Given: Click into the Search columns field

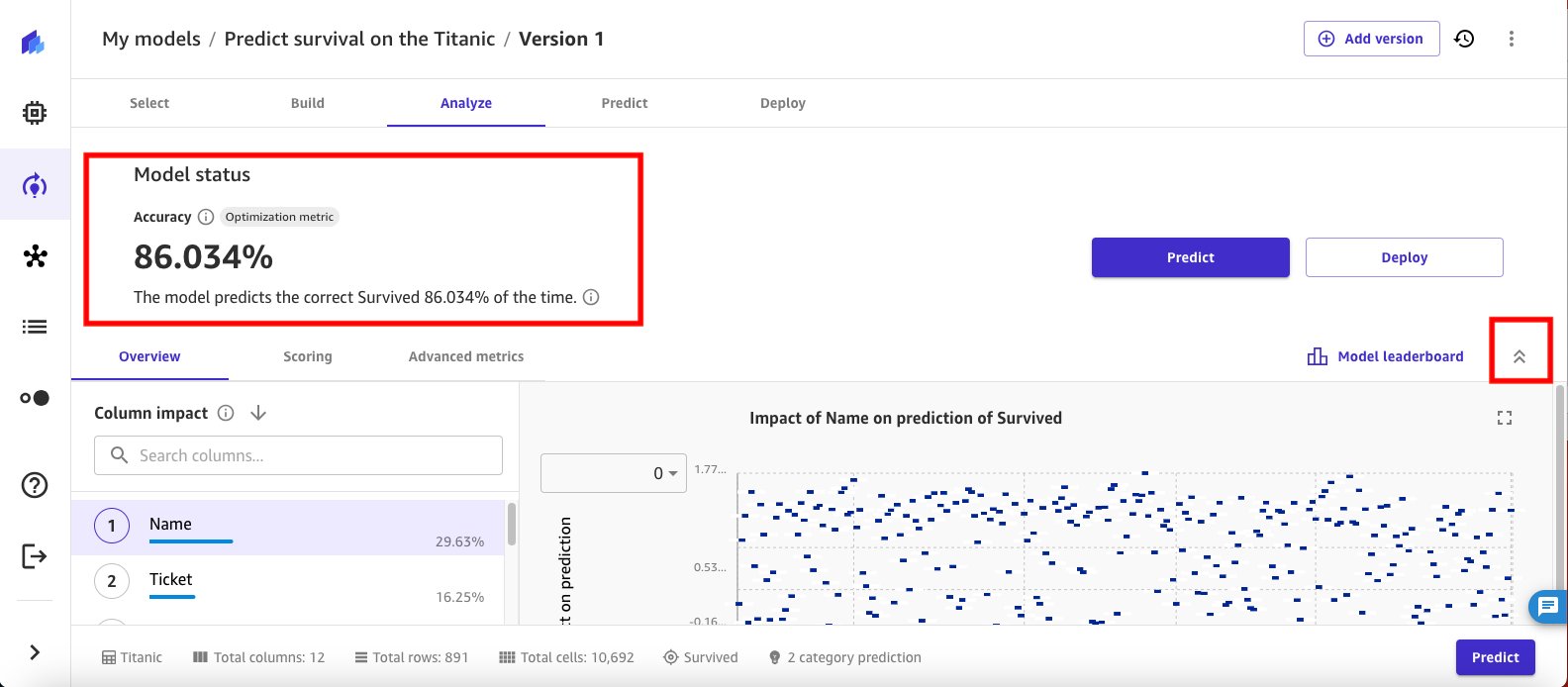Looking at the screenshot, I should pyautogui.click(x=299, y=455).
